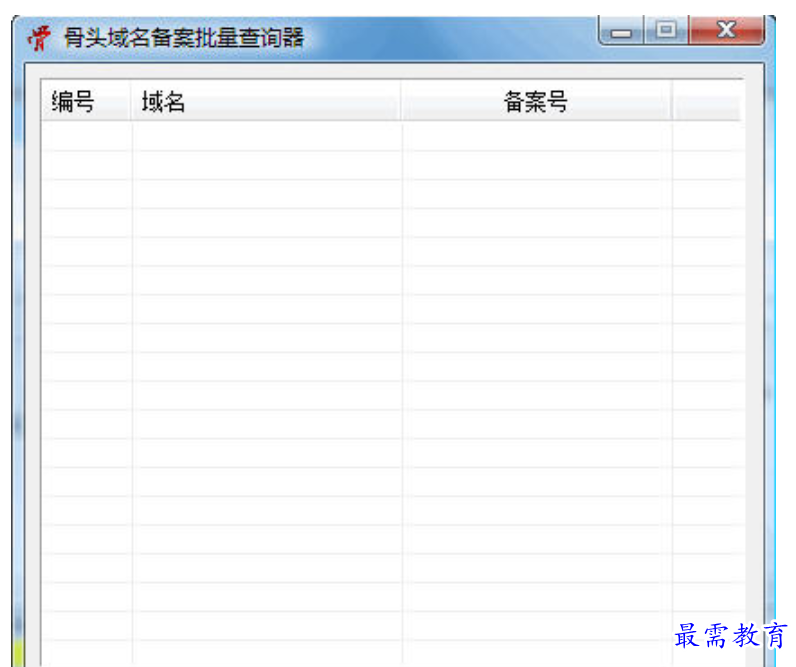
Task: Sort the list by the 编号 column header
Action: [86, 101]
